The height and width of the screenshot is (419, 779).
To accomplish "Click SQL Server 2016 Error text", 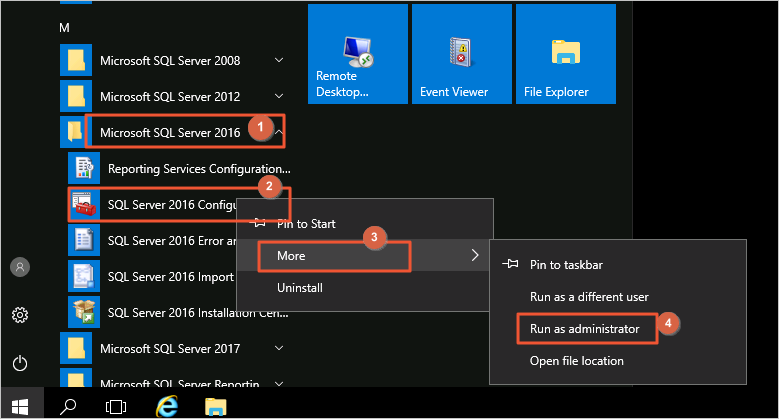I will [x=172, y=241].
